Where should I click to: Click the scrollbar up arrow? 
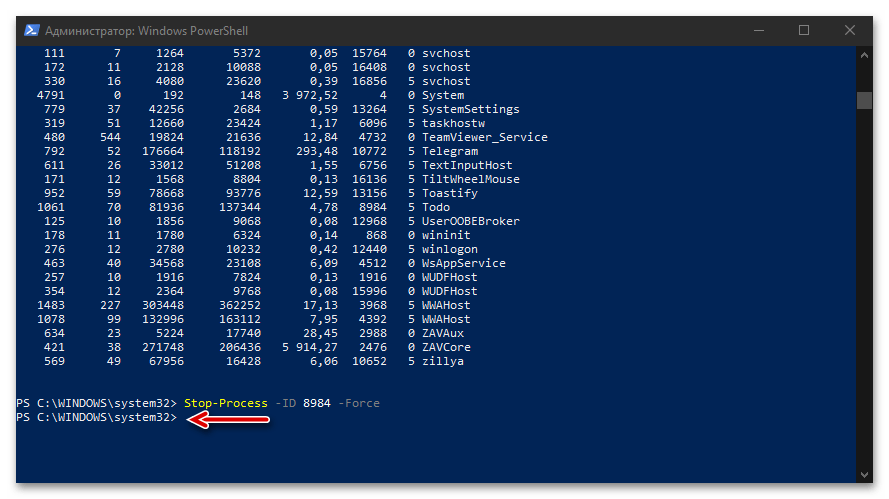click(864, 52)
